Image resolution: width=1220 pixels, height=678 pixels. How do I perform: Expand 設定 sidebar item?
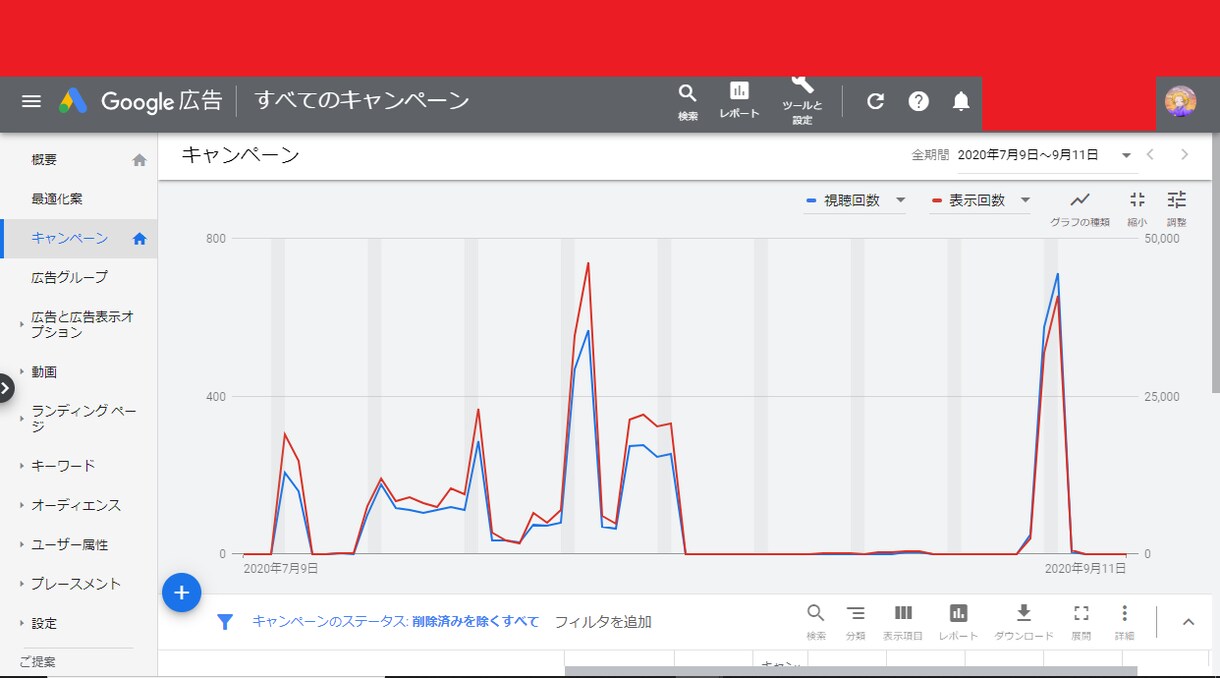pos(78,623)
